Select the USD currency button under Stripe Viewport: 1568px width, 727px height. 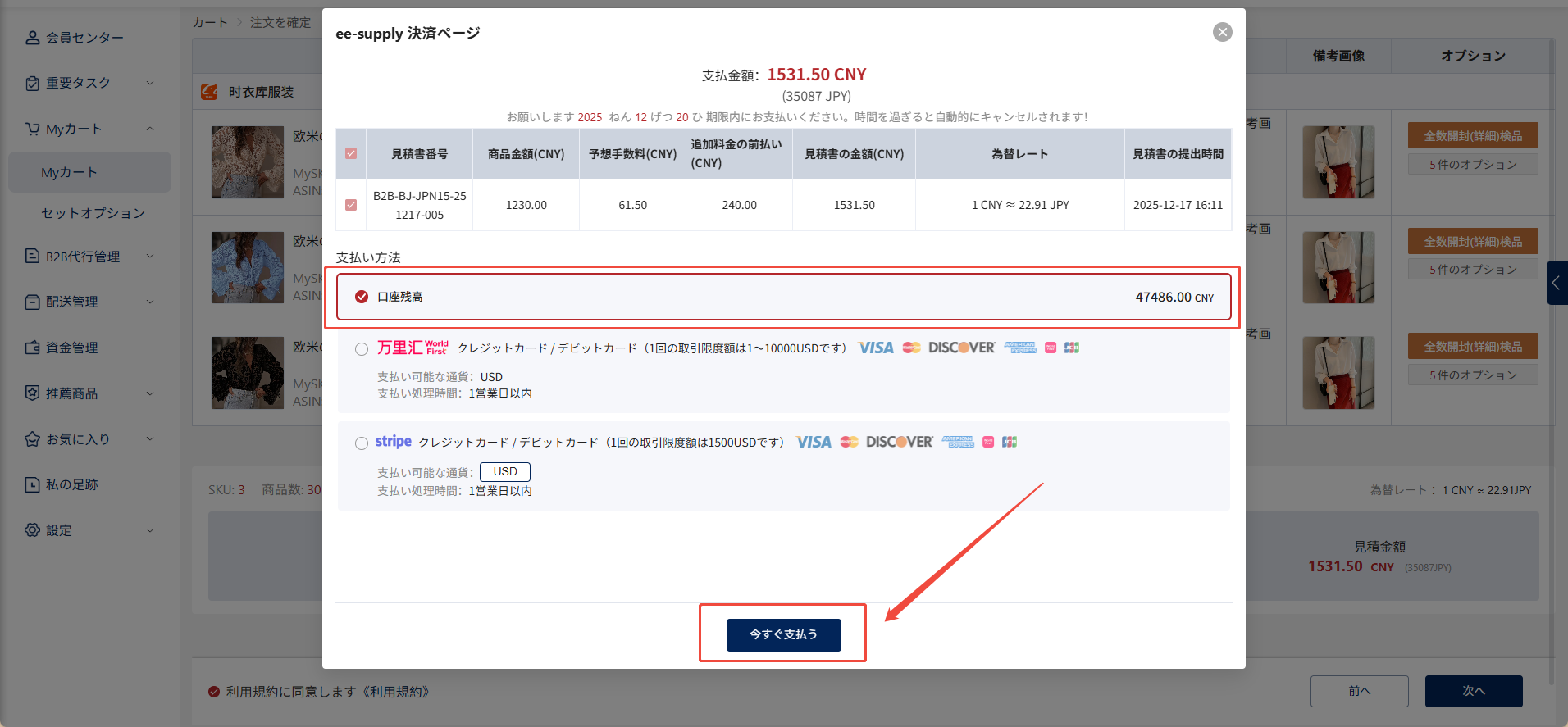[505, 471]
